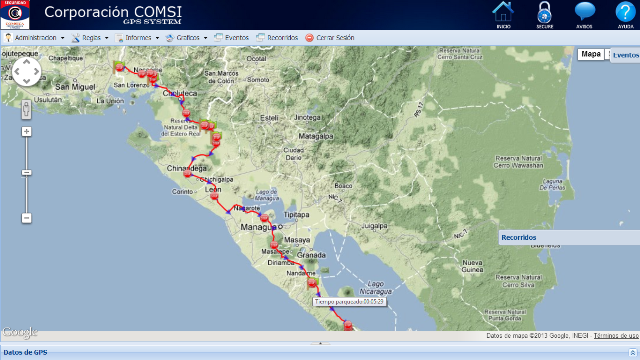Open the Términos de uso link

(x=616, y=336)
